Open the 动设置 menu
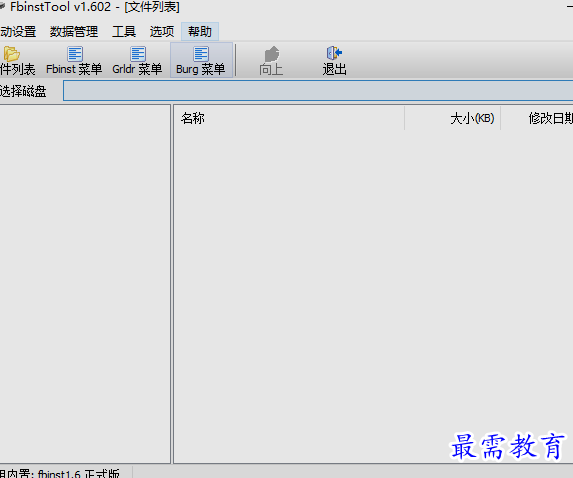573x478 pixels. click(18, 31)
